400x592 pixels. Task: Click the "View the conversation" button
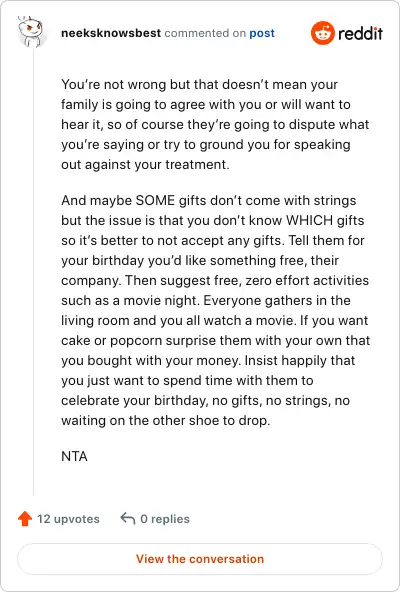200,559
